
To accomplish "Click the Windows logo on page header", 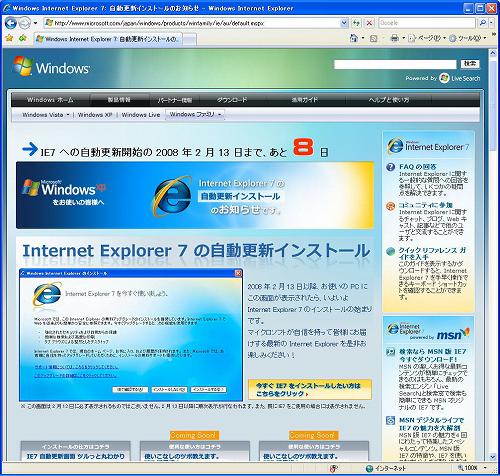I will tap(51, 66).
